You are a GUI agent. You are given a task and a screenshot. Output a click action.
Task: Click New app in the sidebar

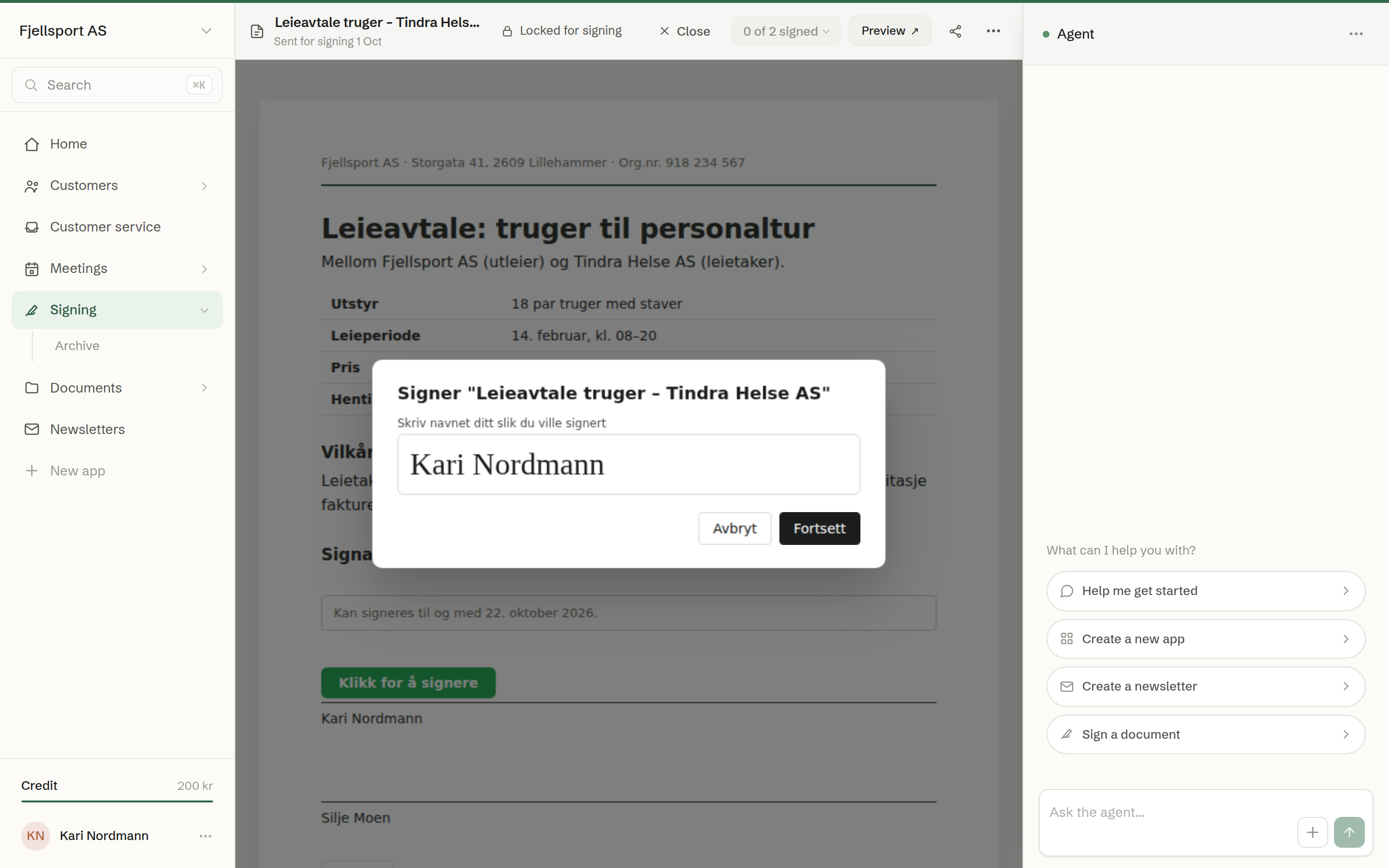click(x=117, y=471)
